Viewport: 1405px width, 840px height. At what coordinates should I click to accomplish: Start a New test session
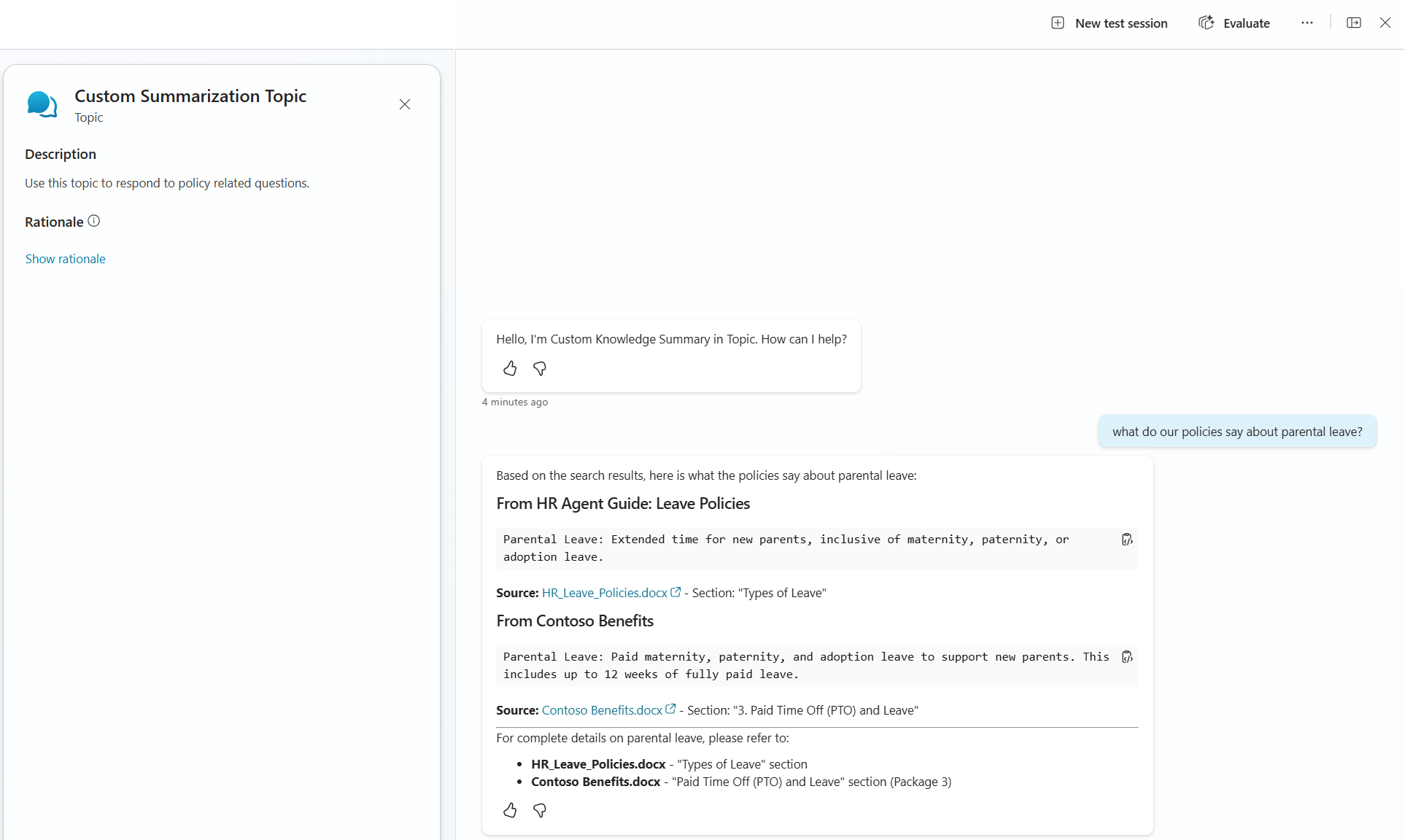1110,23
